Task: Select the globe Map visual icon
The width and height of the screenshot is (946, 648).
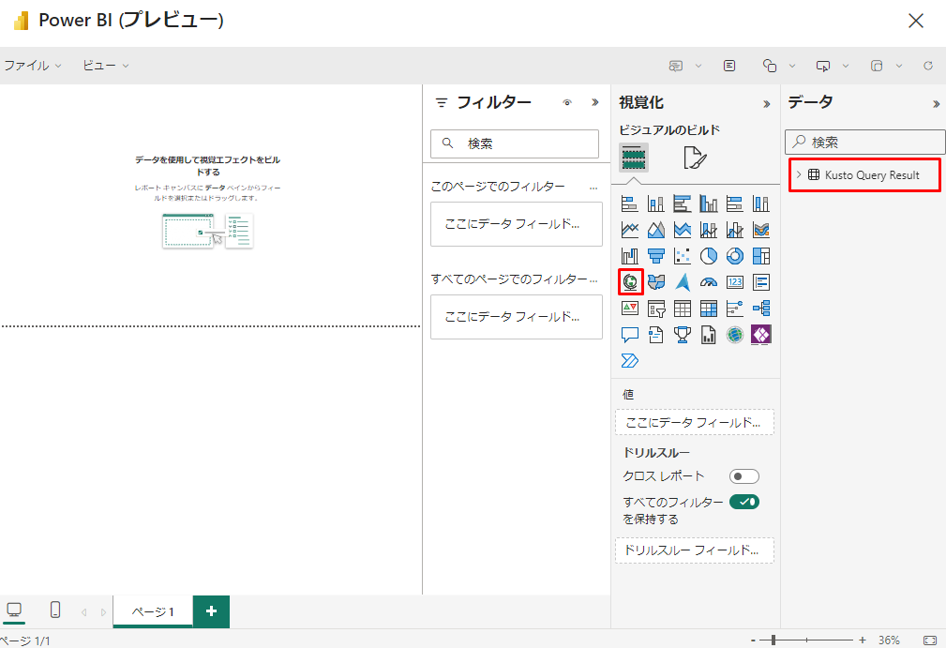Action: [x=630, y=282]
